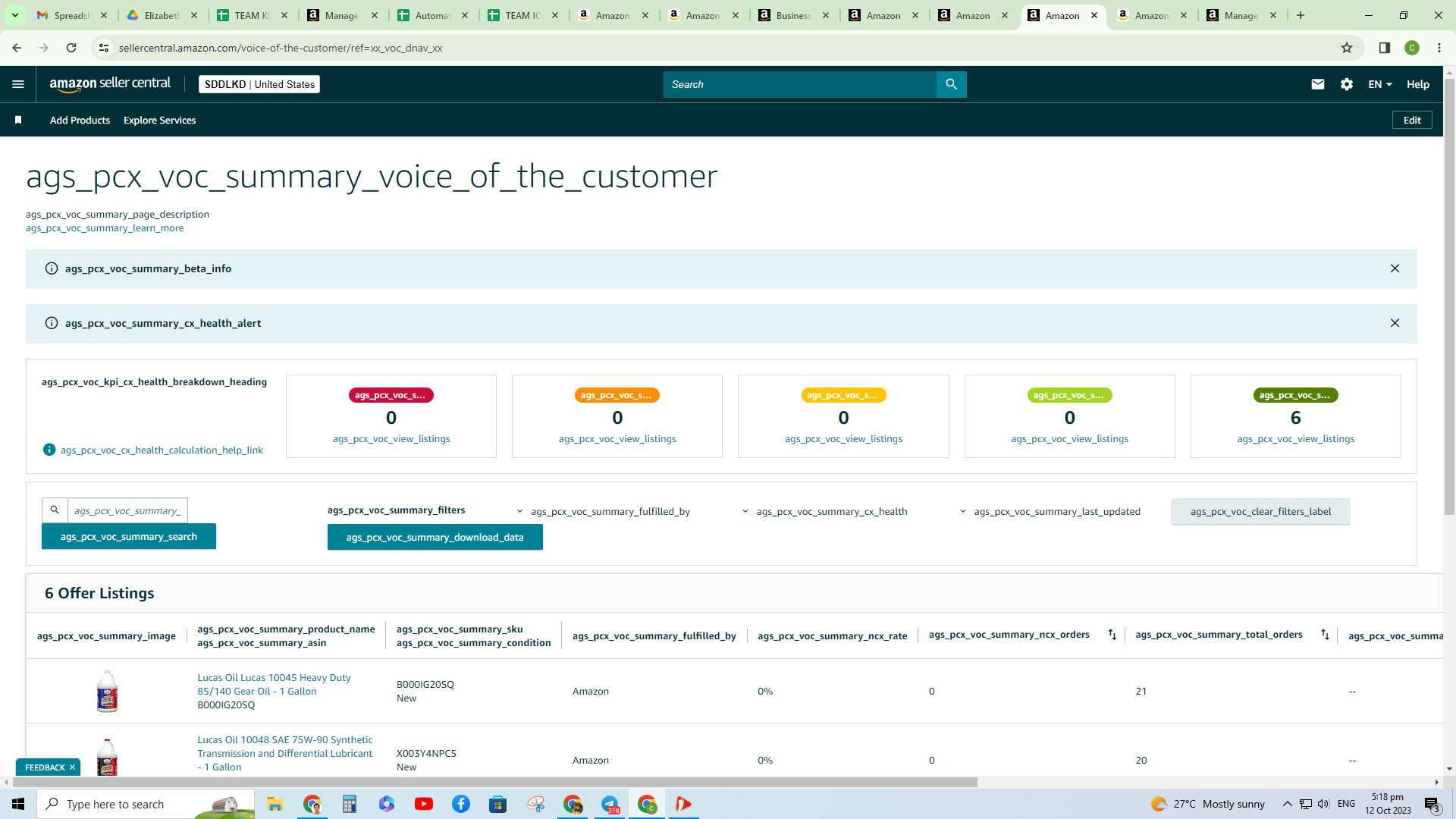This screenshot has width=1456, height=819.
Task: Bookmark this page with the star icon
Action: coord(1347,48)
